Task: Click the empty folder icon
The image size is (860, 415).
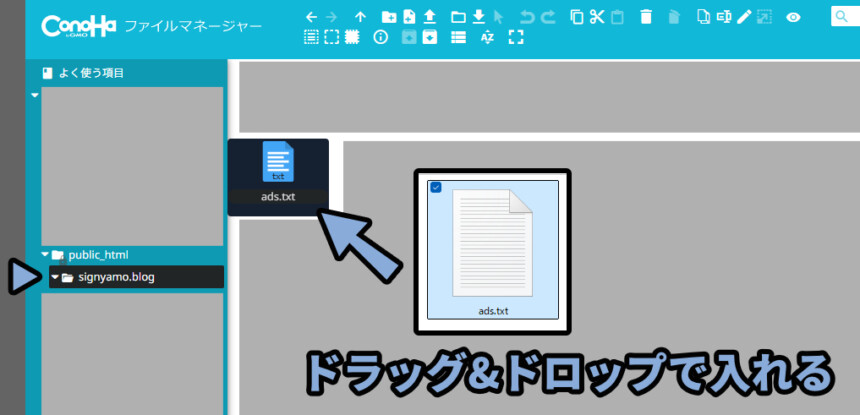Action: 674,17
